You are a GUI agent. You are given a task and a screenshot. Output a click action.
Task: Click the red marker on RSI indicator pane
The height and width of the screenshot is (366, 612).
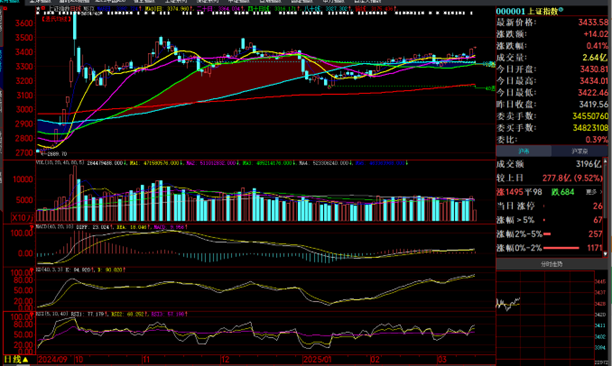(x=32, y=314)
